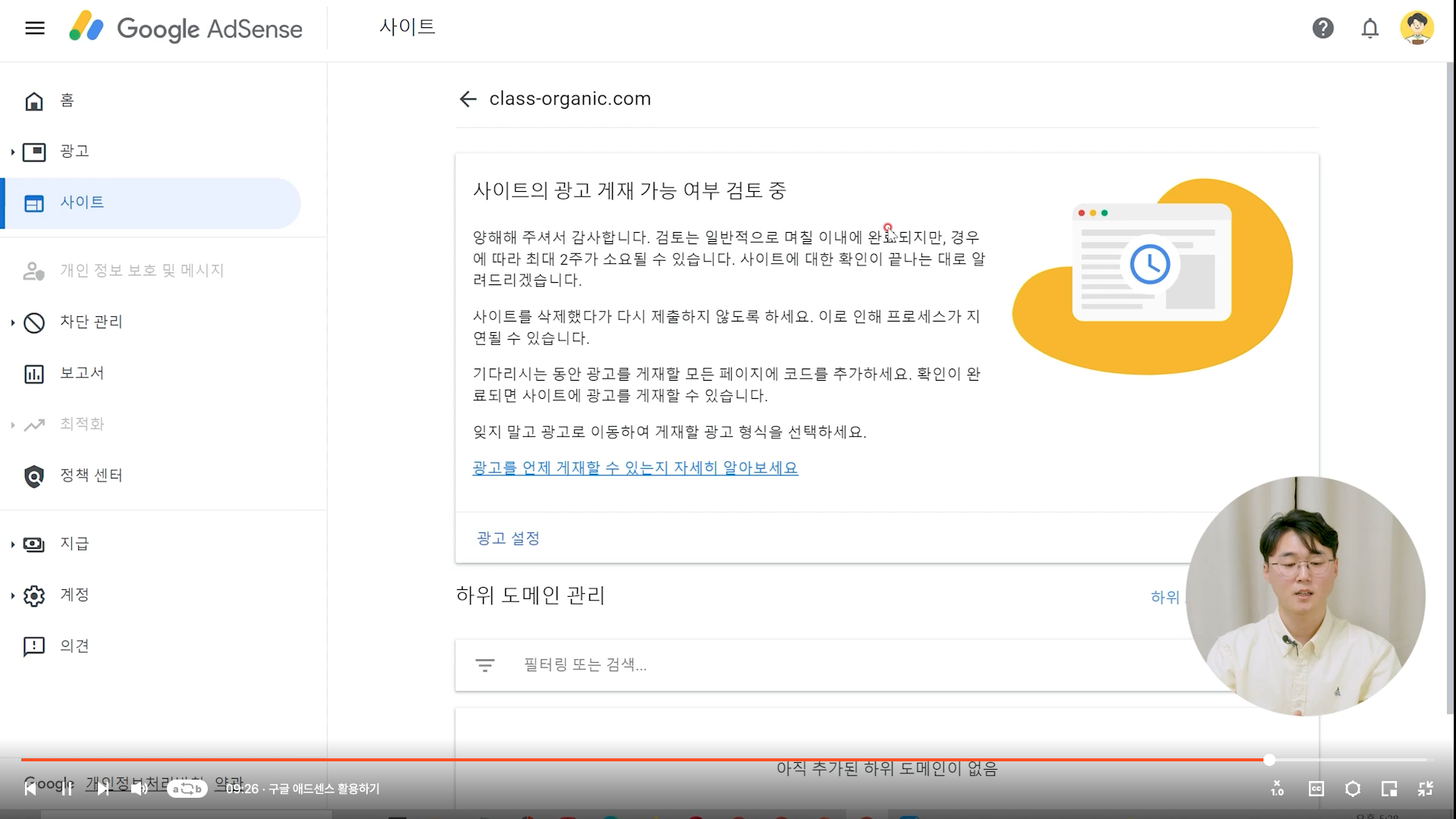
Task: Open the 정책 센터 sidebar item
Action: point(91,475)
